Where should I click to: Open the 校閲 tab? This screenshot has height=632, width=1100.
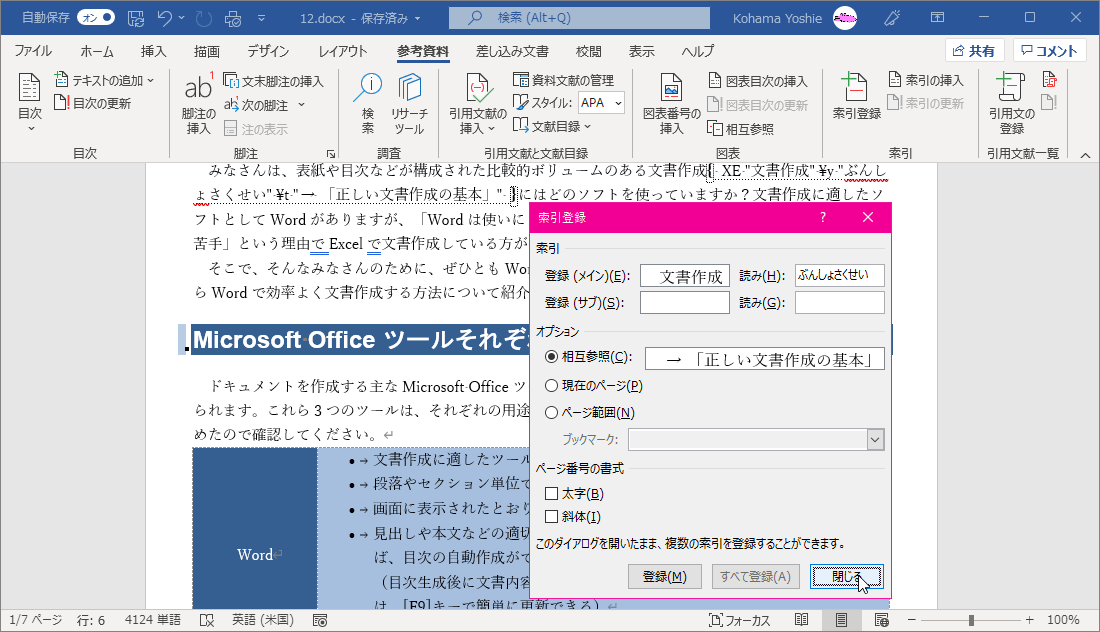[589, 51]
